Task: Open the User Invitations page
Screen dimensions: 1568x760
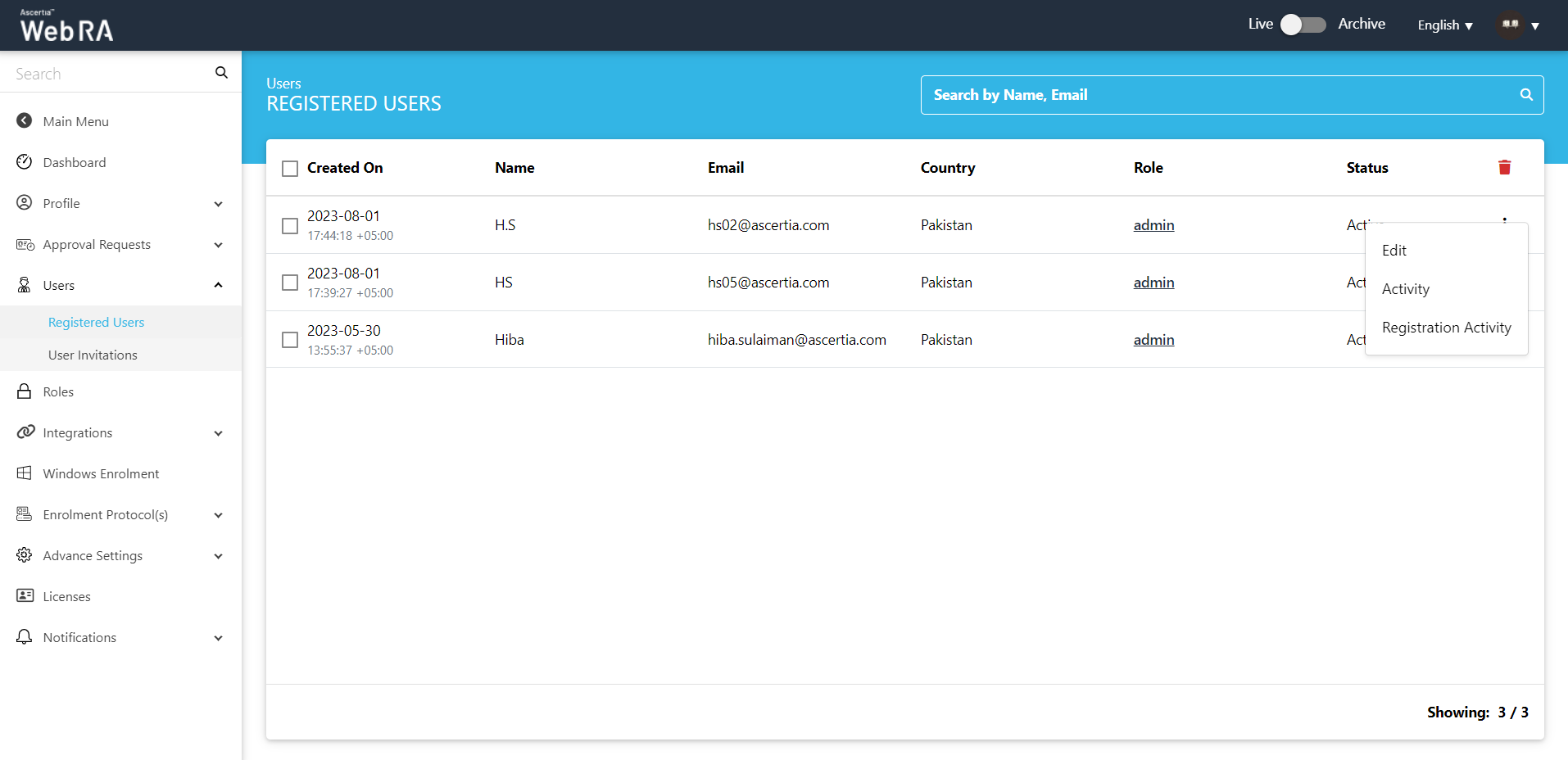Action: tap(93, 355)
